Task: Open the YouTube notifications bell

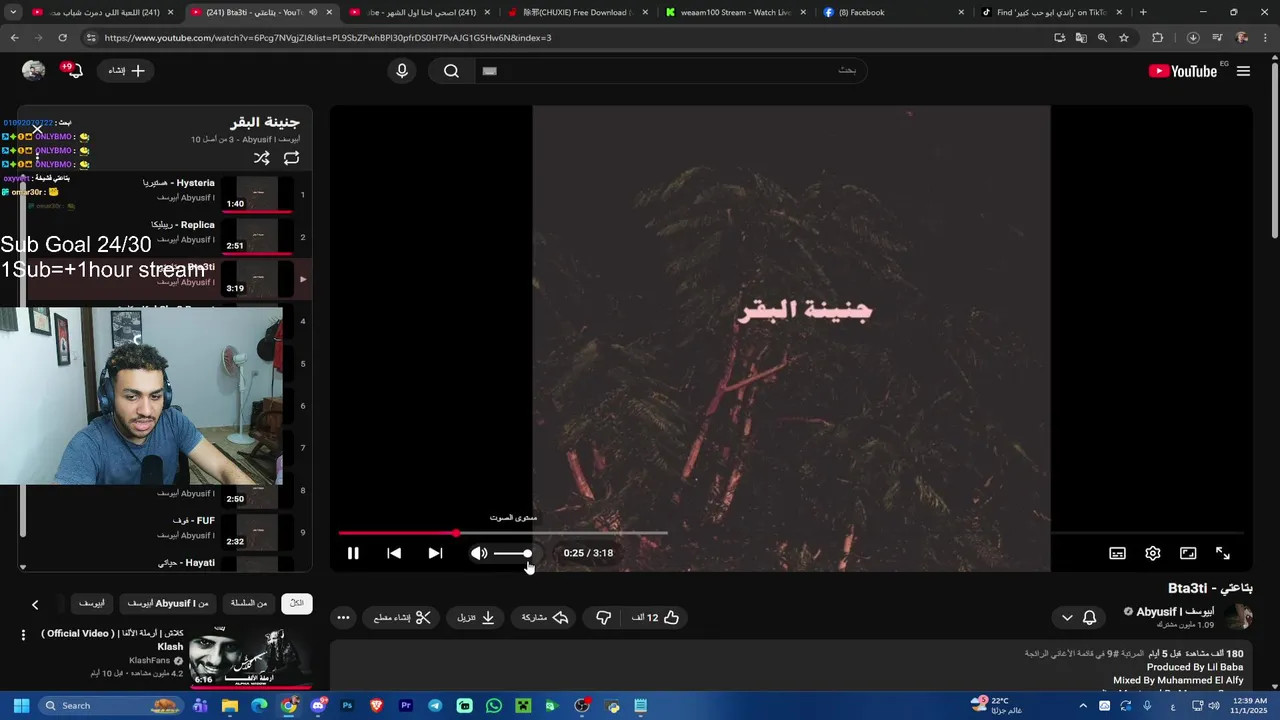Action: [73, 71]
